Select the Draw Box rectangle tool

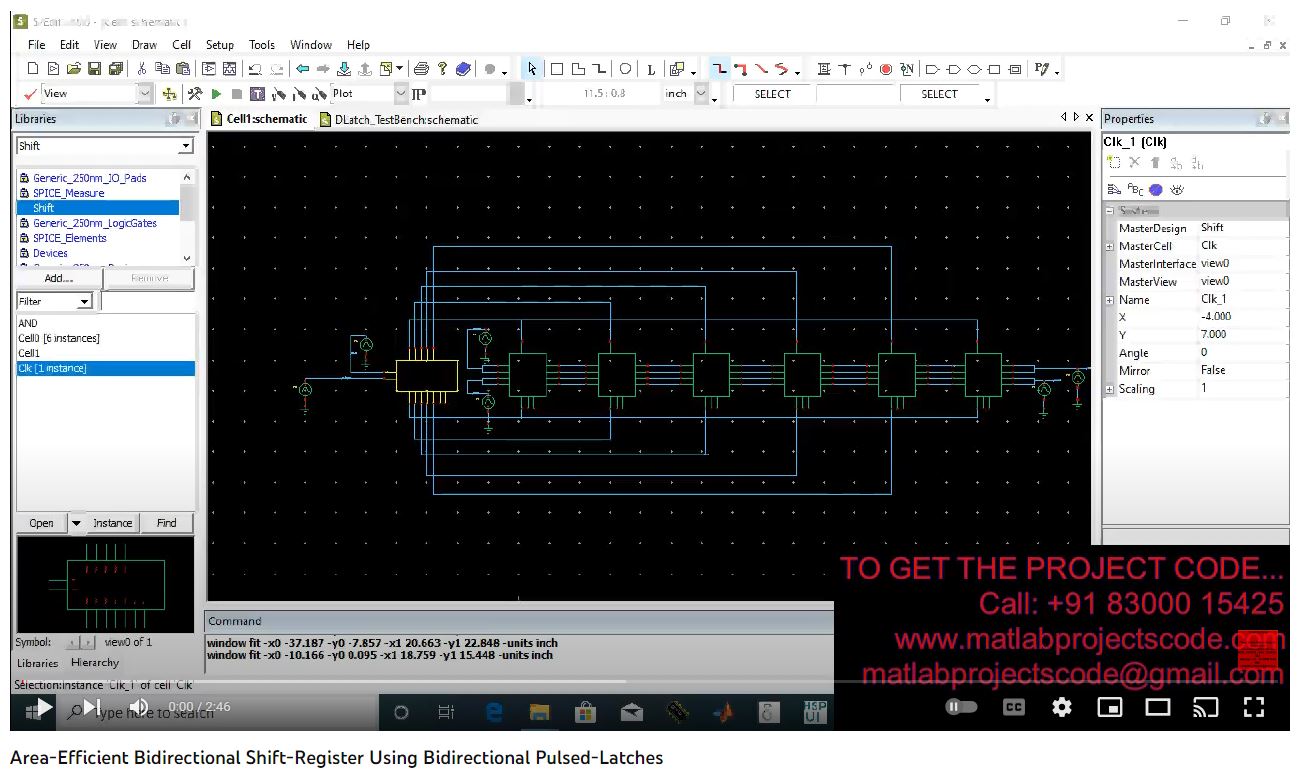(557, 69)
